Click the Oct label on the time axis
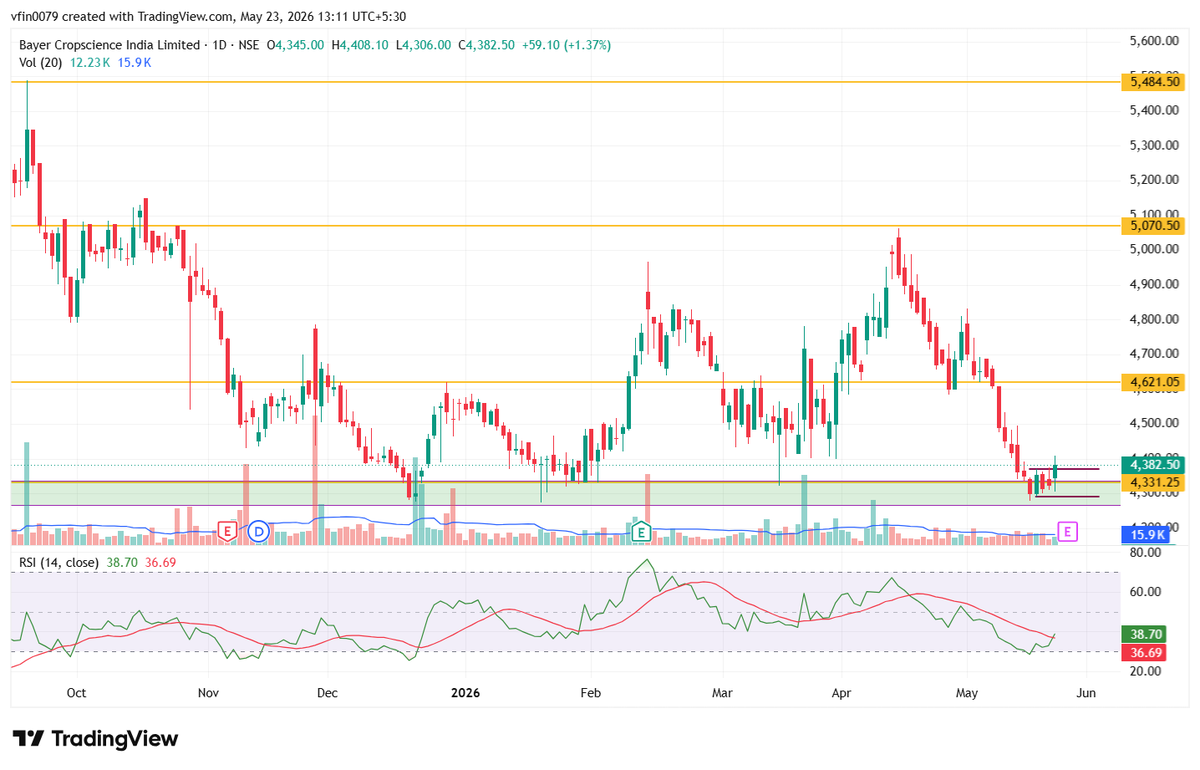This screenshot has width=1200, height=770. pyautogui.click(x=77, y=692)
